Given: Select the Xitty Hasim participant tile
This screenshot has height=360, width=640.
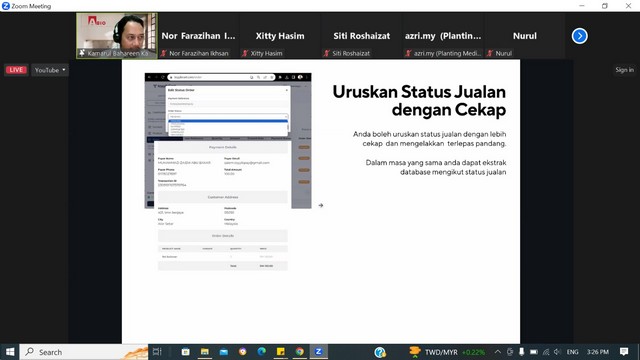Looking at the screenshot, I should coord(280,36).
